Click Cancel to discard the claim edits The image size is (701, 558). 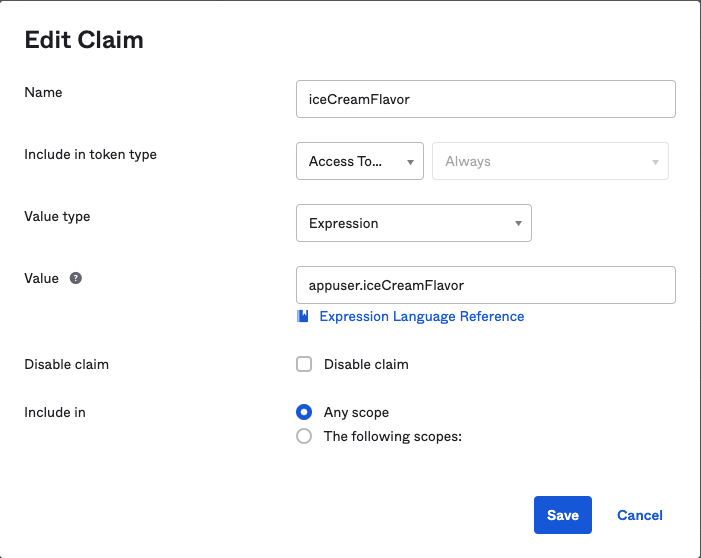pyautogui.click(x=639, y=515)
